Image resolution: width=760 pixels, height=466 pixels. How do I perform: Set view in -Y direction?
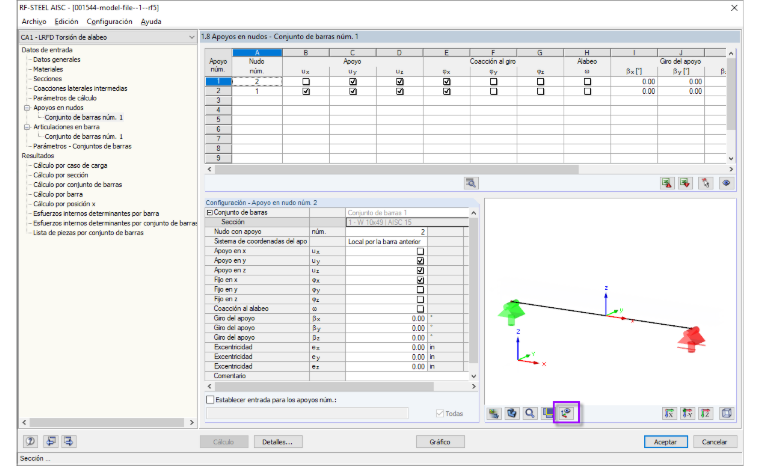click(x=687, y=413)
